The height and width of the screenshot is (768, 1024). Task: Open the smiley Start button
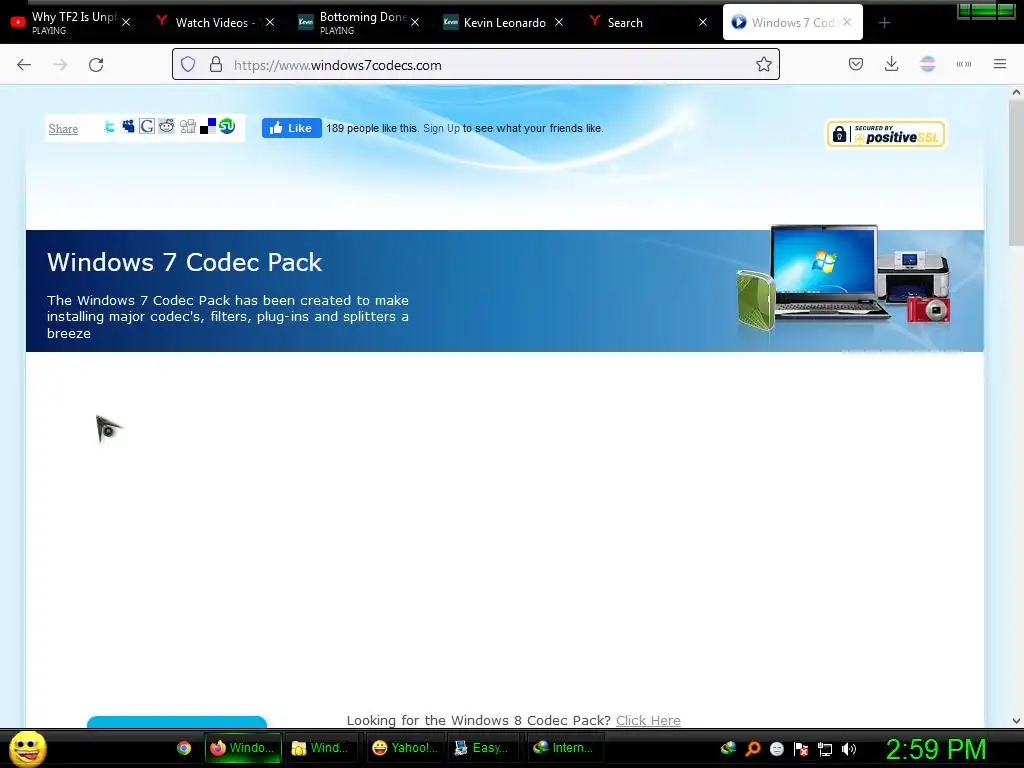click(28, 748)
